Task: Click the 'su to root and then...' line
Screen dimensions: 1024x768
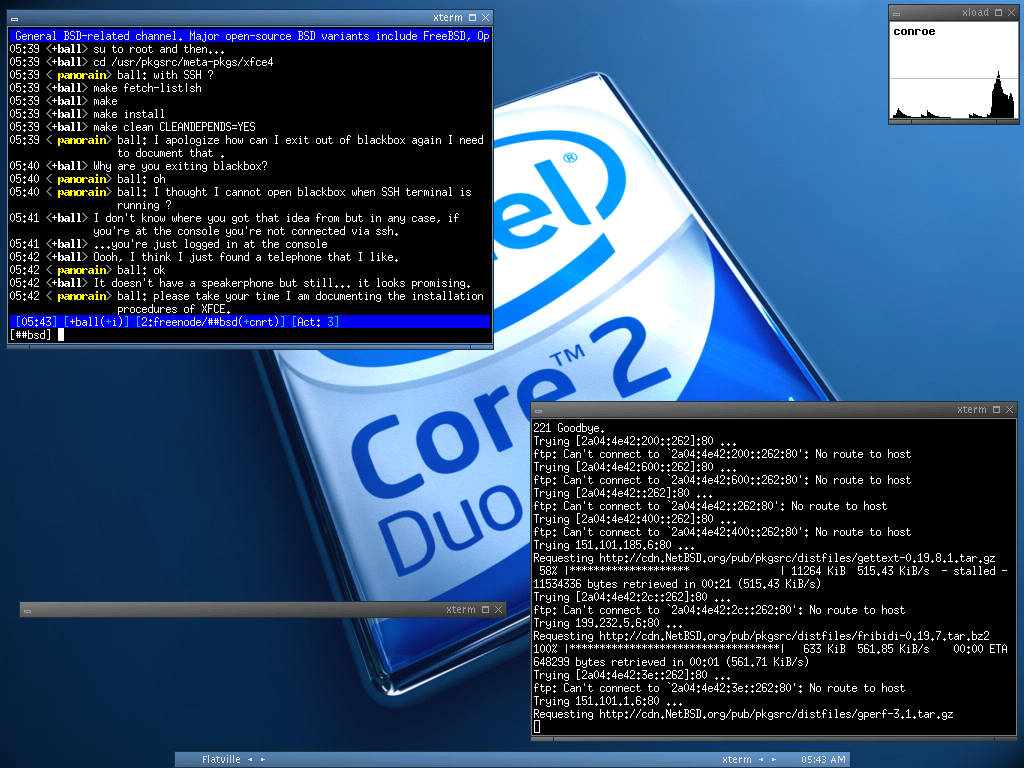Action: [x=159, y=49]
